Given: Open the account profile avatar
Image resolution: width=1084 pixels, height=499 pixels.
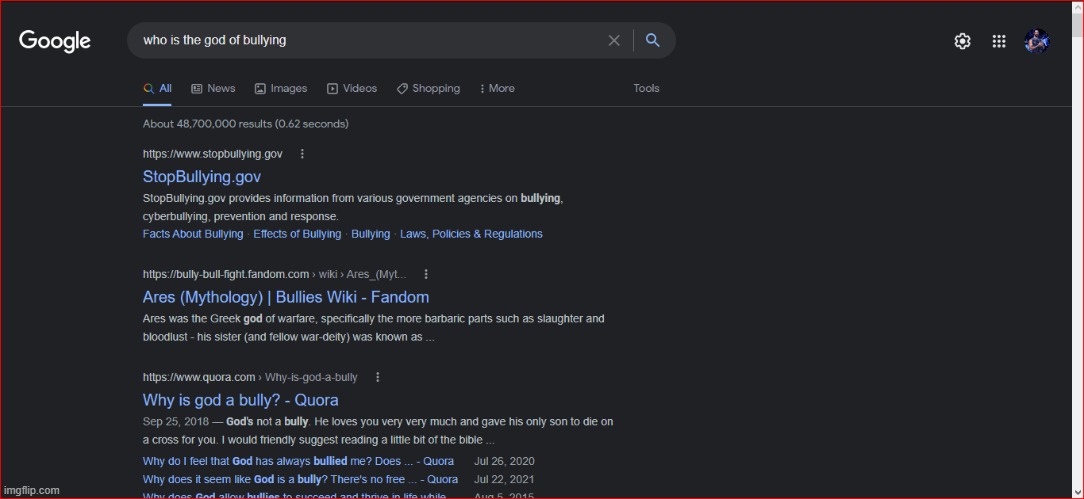Looking at the screenshot, I should coord(1036,41).
